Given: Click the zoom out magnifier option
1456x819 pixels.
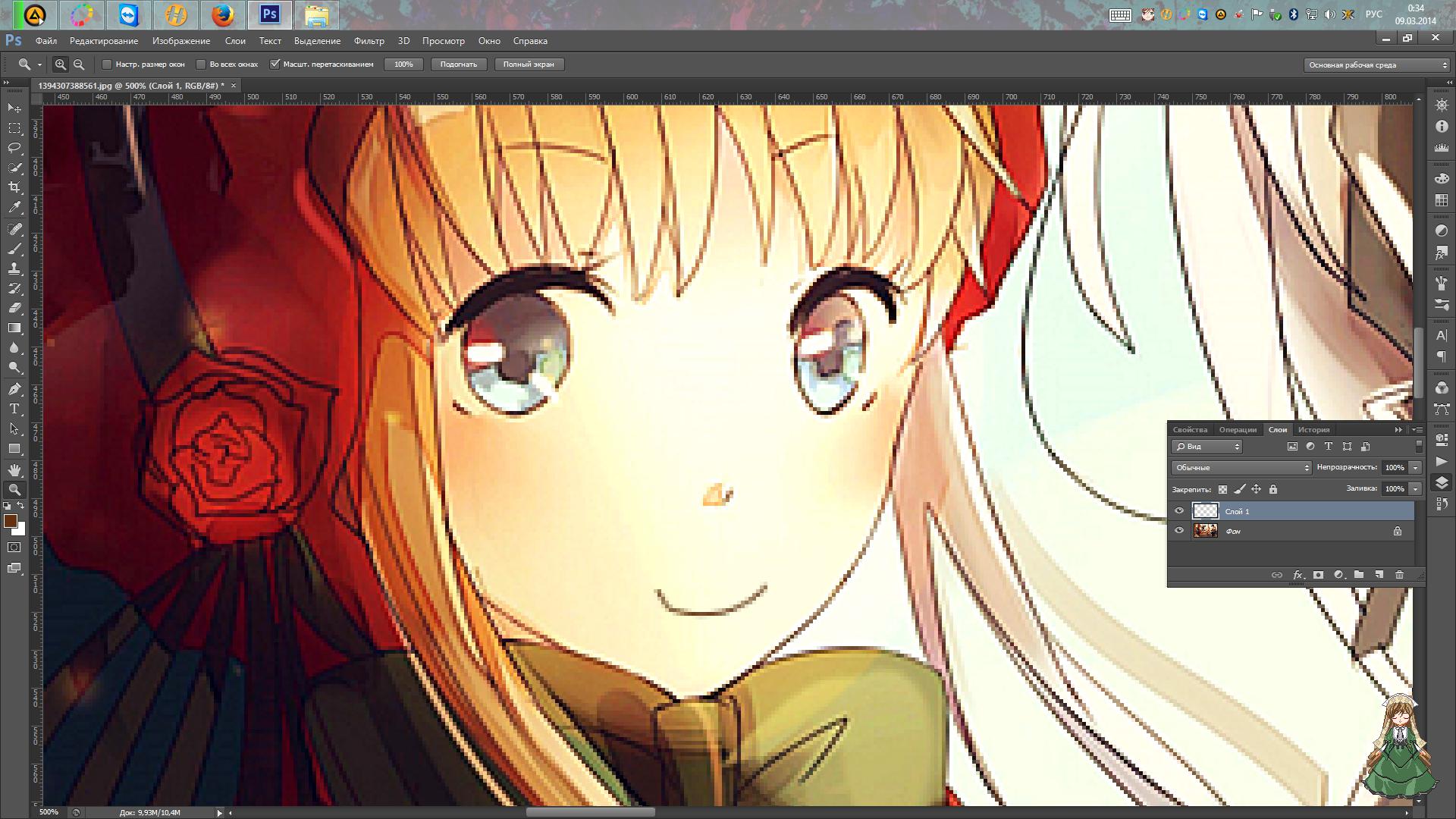Looking at the screenshot, I should [x=79, y=64].
